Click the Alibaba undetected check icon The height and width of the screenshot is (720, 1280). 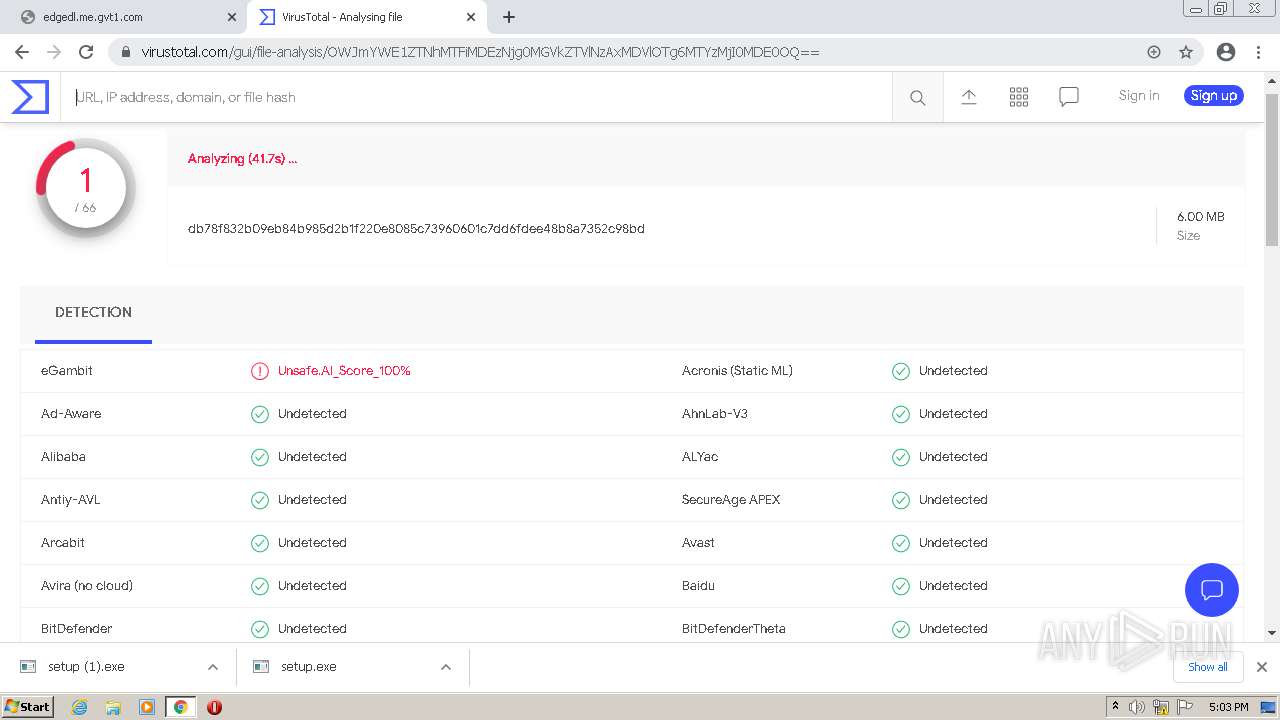pyautogui.click(x=260, y=457)
